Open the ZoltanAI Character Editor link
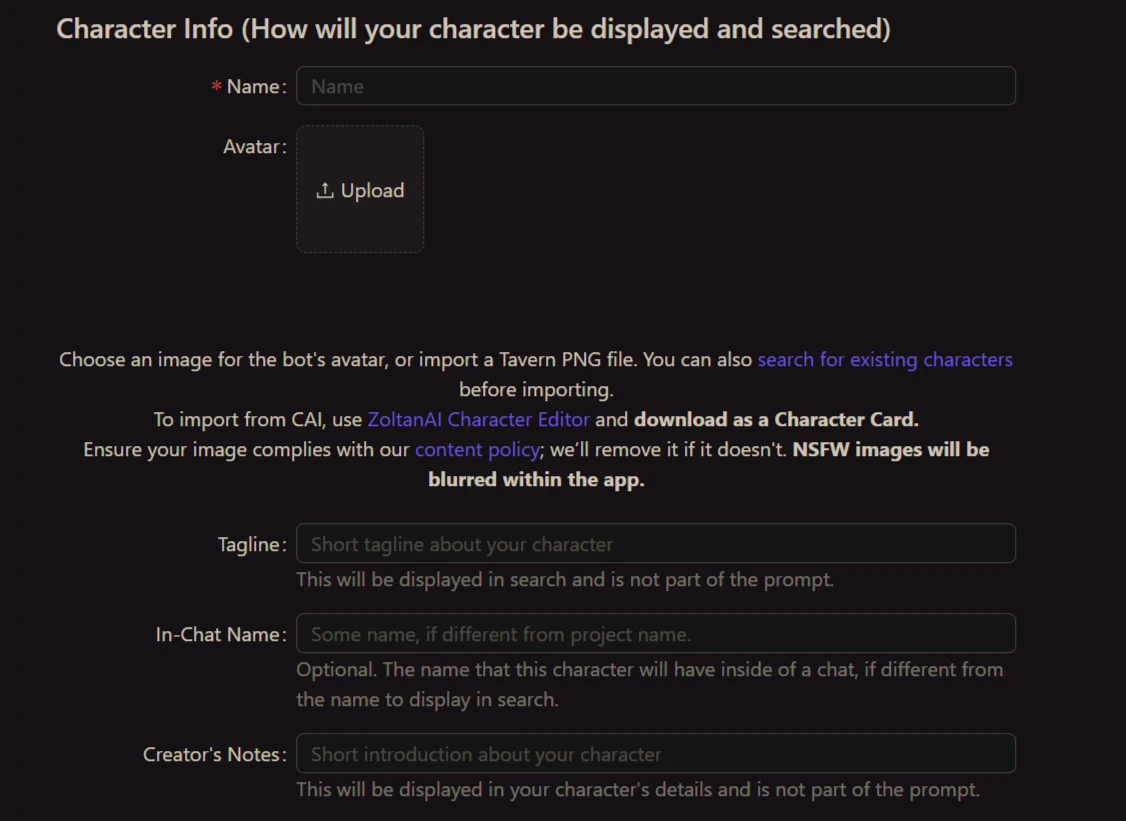 pos(478,419)
